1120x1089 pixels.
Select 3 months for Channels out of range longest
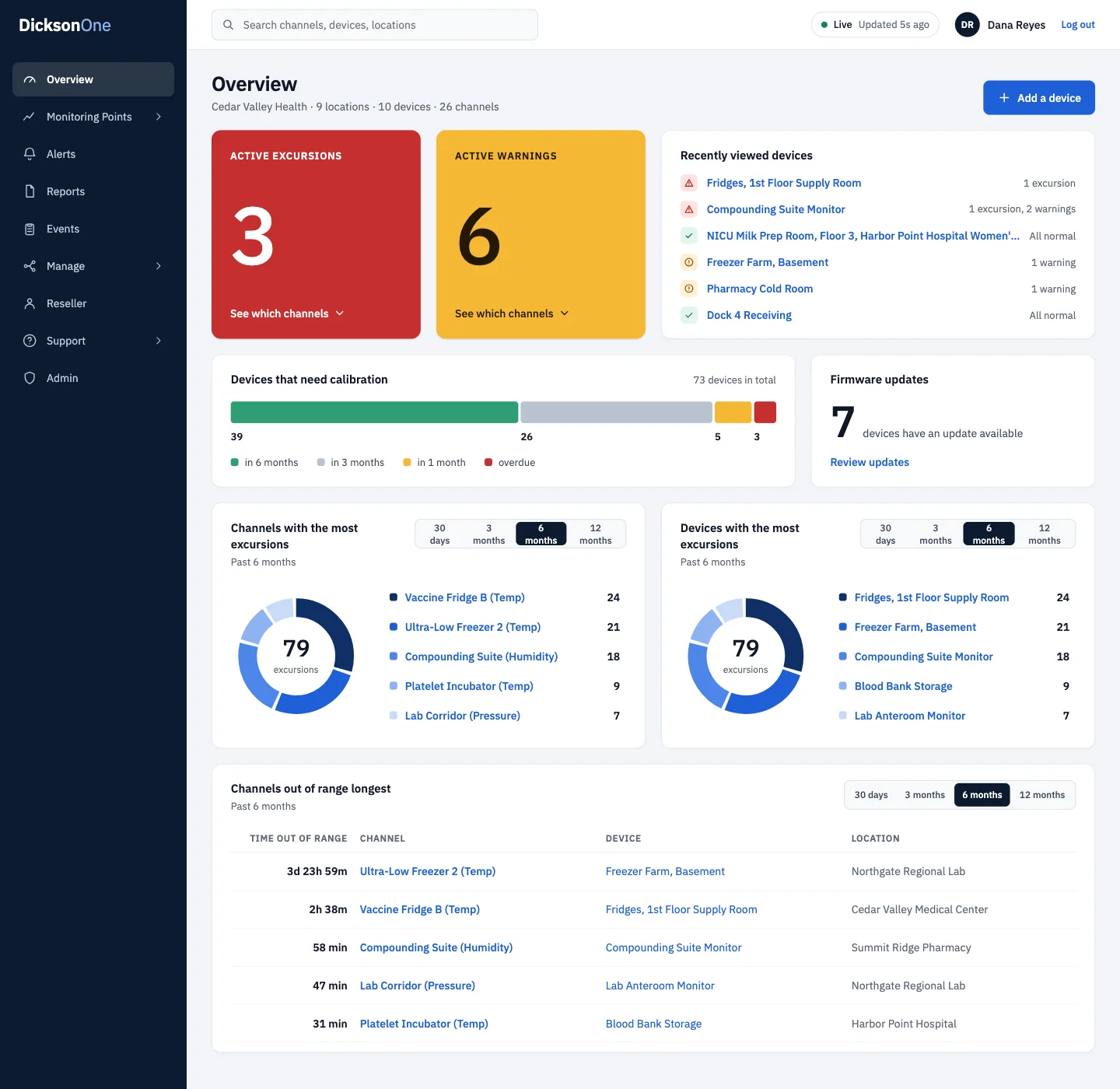point(925,795)
